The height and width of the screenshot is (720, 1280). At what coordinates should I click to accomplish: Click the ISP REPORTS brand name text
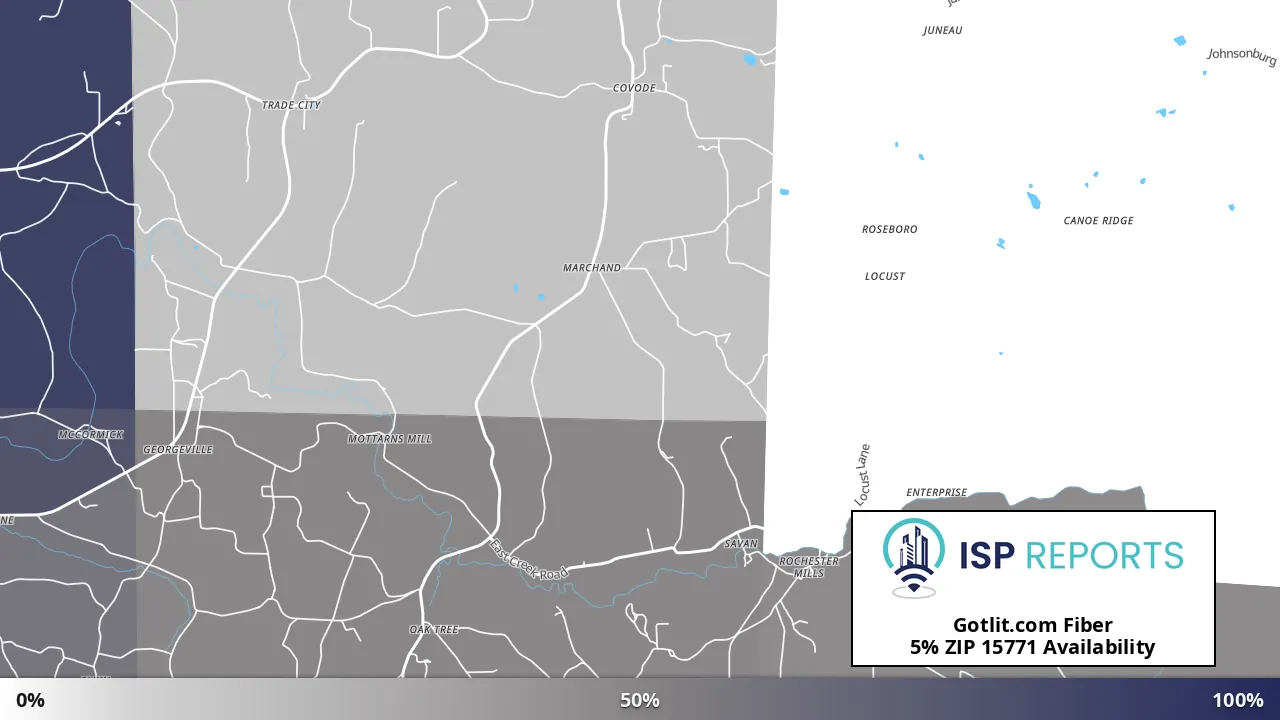pos(1070,555)
